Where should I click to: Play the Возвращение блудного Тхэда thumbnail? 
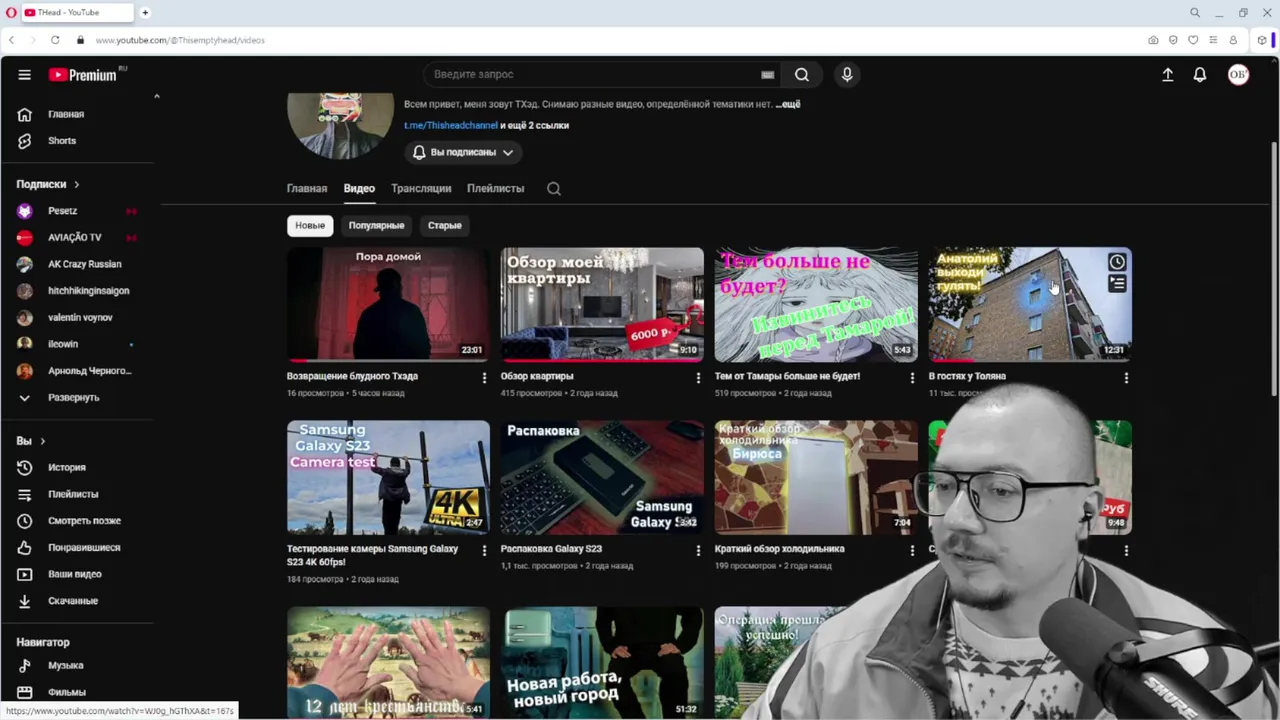(388, 304)
